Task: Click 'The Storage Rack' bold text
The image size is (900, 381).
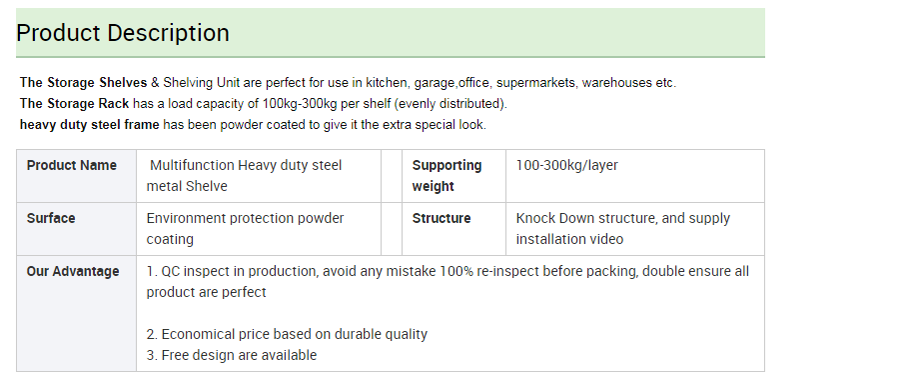Action: tap(75, 104)
